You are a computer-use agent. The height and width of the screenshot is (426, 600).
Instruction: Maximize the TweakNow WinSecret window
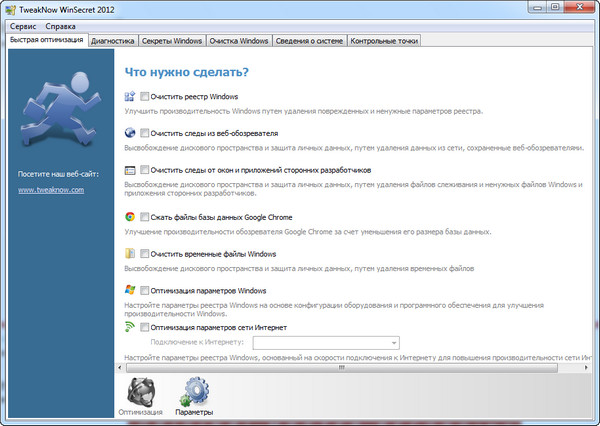(555, 7)
